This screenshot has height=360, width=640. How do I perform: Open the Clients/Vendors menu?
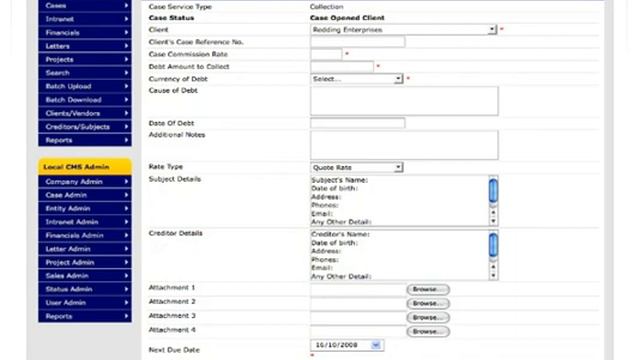85,113
